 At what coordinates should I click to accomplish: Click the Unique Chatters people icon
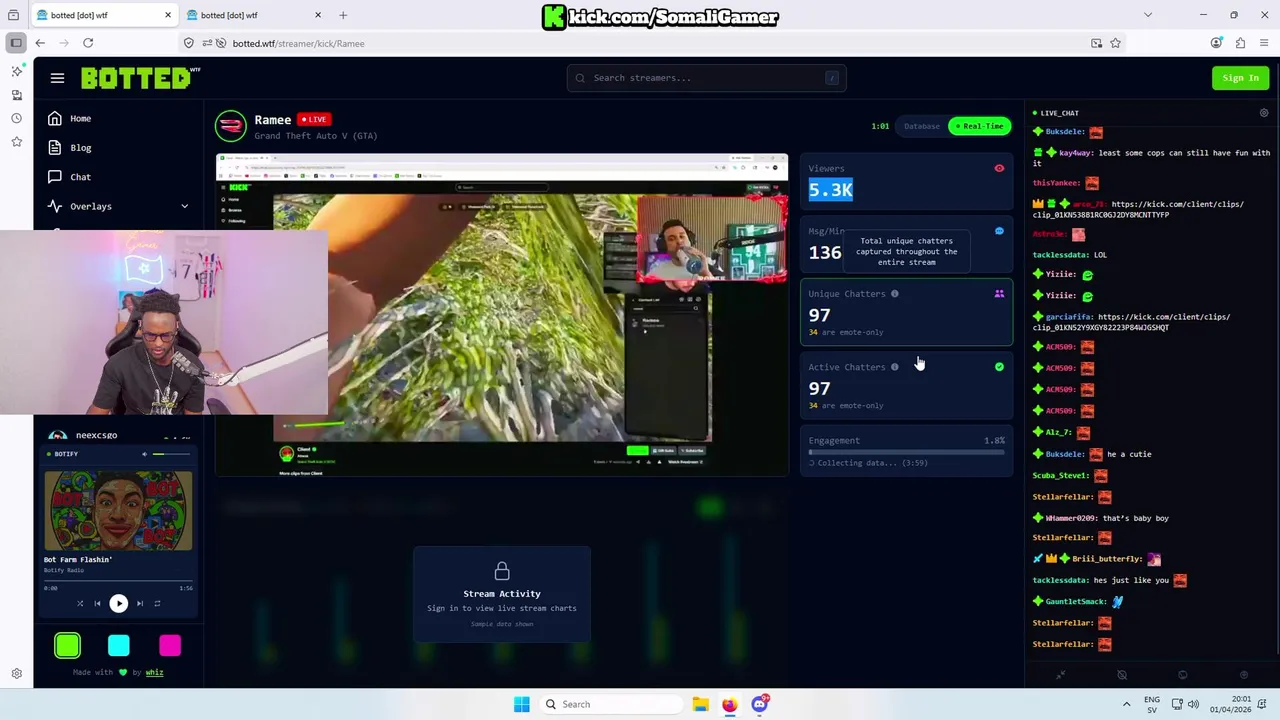click(999, 294)
